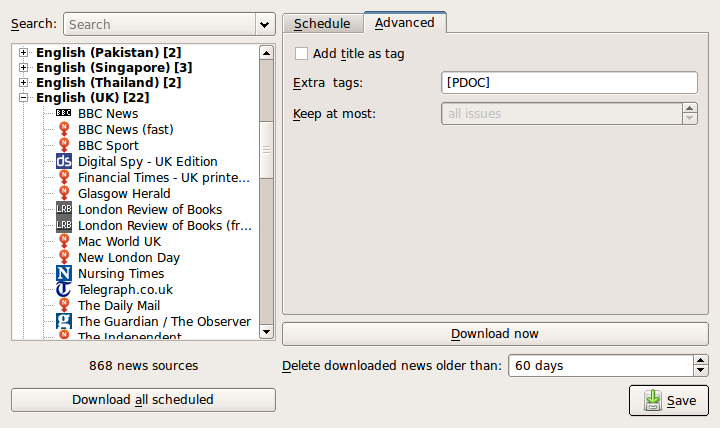Click the Telegraph.co.uk icon
Screen dimensions: 720x428
tap(64, 289)
